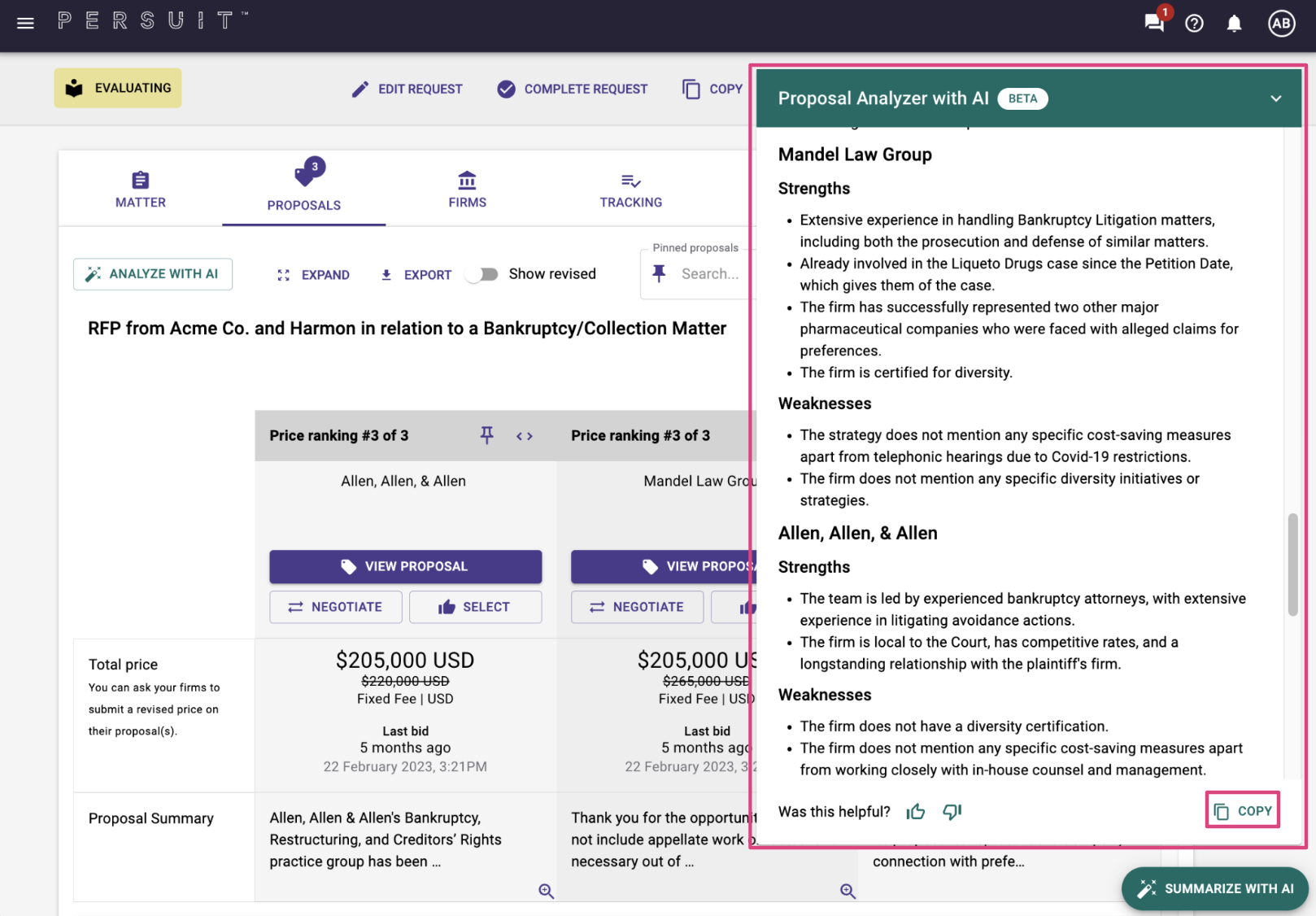Click the Allen, Allen, & Allen analyzer heading
Viewport: 1316px width, 916px height.
coord(858,533)
